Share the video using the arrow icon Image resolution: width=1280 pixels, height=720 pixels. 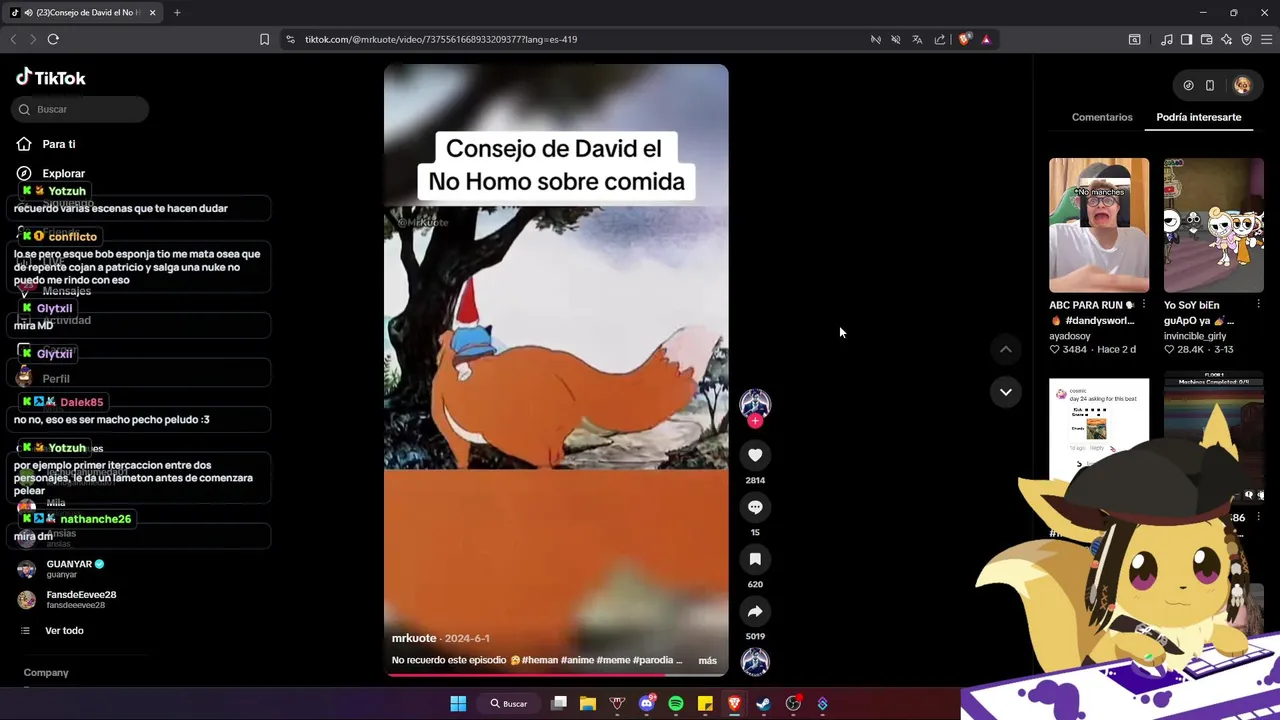(x=755, y=611)
